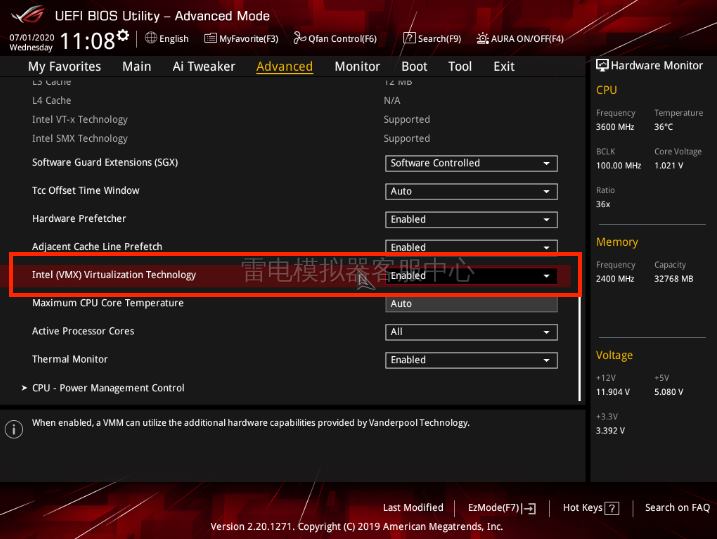717x539 pixels.
Task: Open the Tool tab
Action: point(460,67)
